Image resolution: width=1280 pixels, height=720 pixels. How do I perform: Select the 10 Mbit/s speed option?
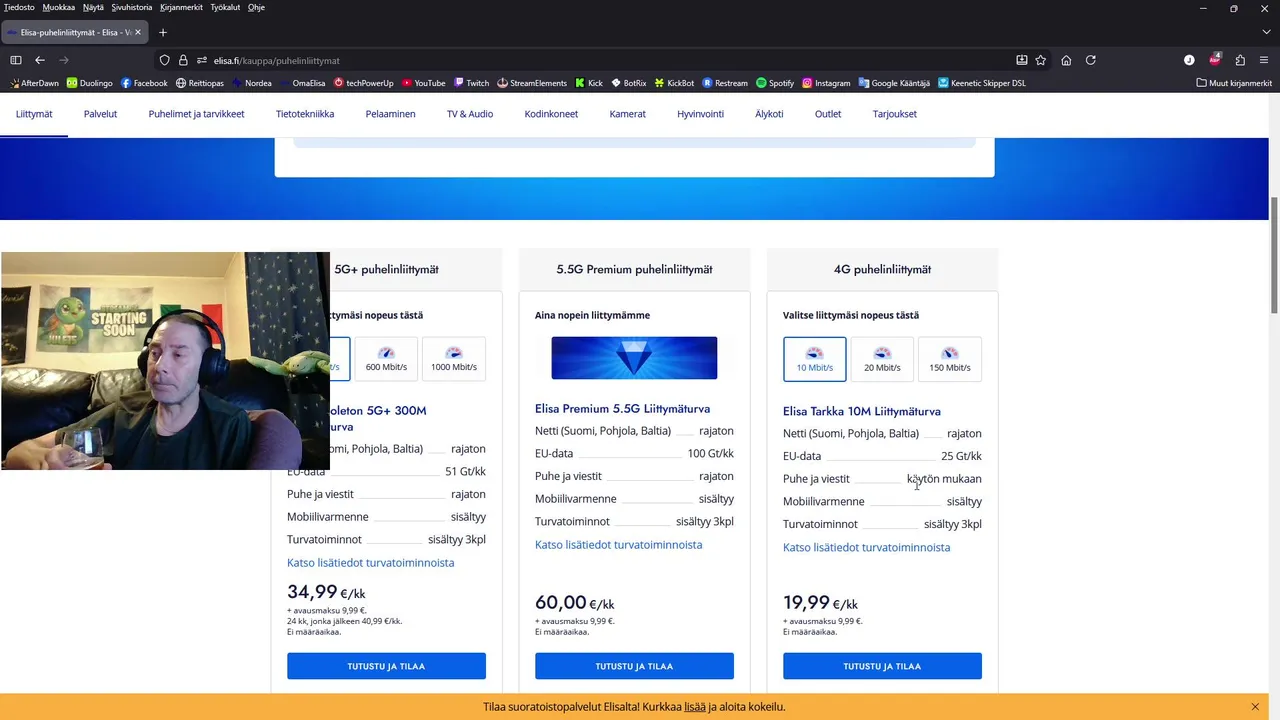[815, 359]
